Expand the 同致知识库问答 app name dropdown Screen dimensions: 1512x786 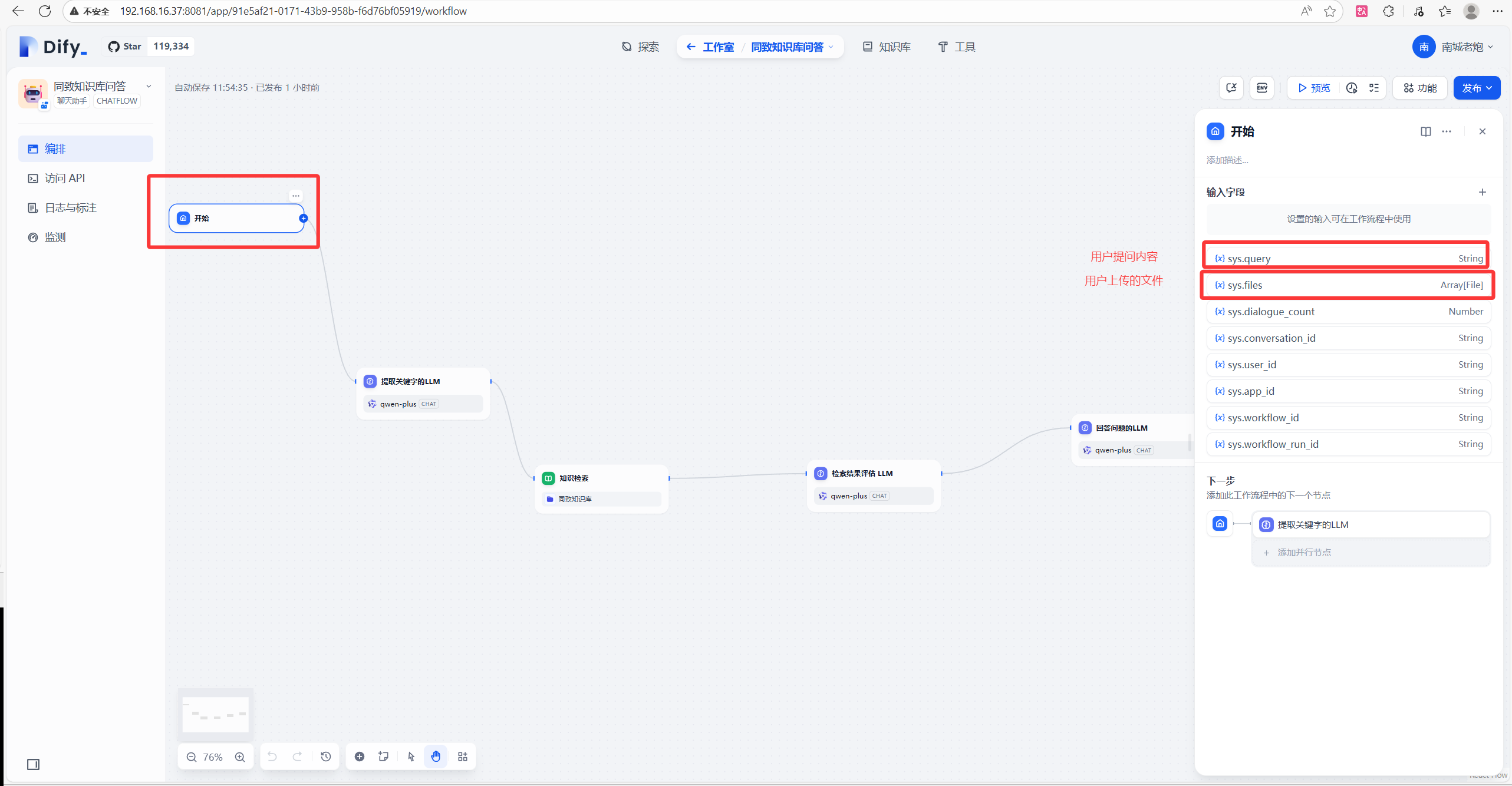tap(149, 86)
